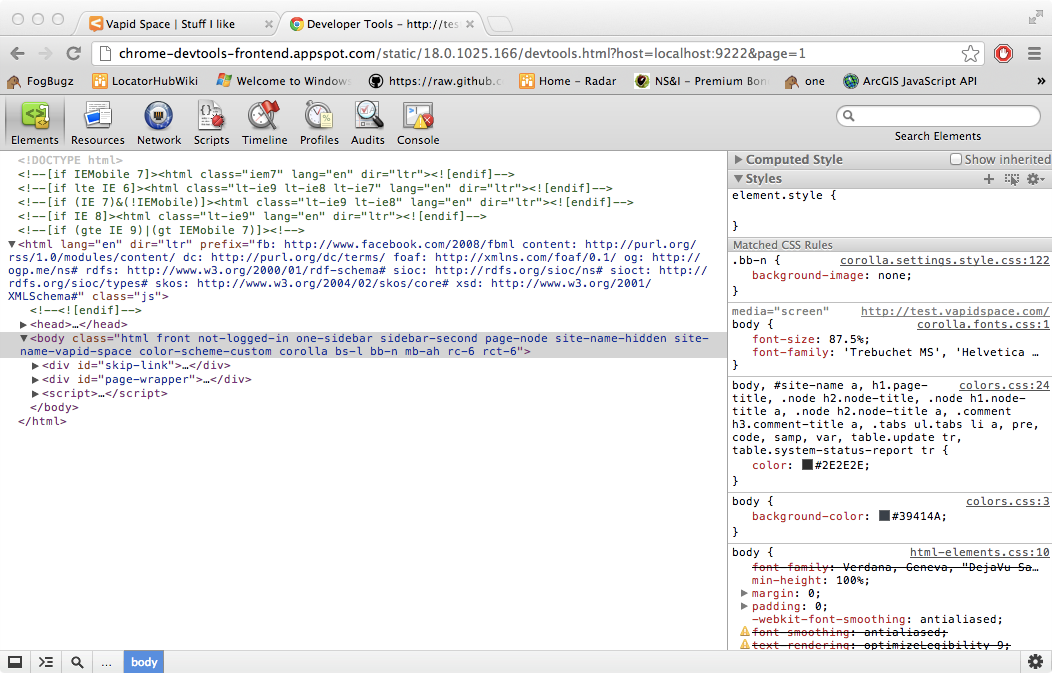Viewport: 1052px width, 673px height.
Task: Click the font-smoothing warning icon
Action: click(744, 632)
